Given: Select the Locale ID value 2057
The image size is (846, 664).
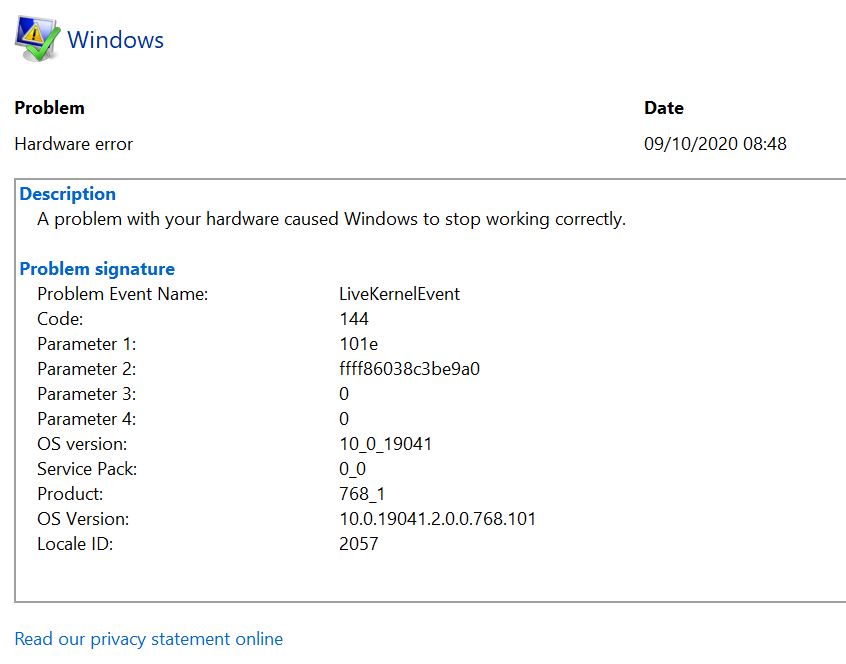Looking at the screenshot, I should pyautogui.click(x=359, y=544).
